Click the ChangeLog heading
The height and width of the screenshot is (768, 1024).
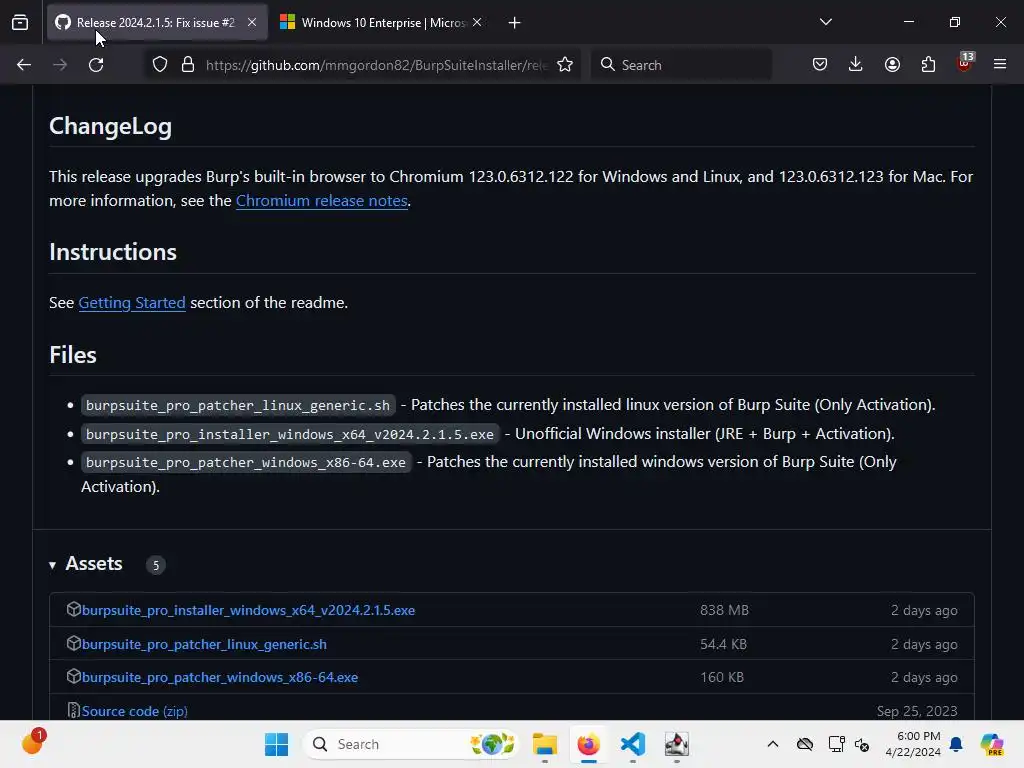[x=110, y=126]
